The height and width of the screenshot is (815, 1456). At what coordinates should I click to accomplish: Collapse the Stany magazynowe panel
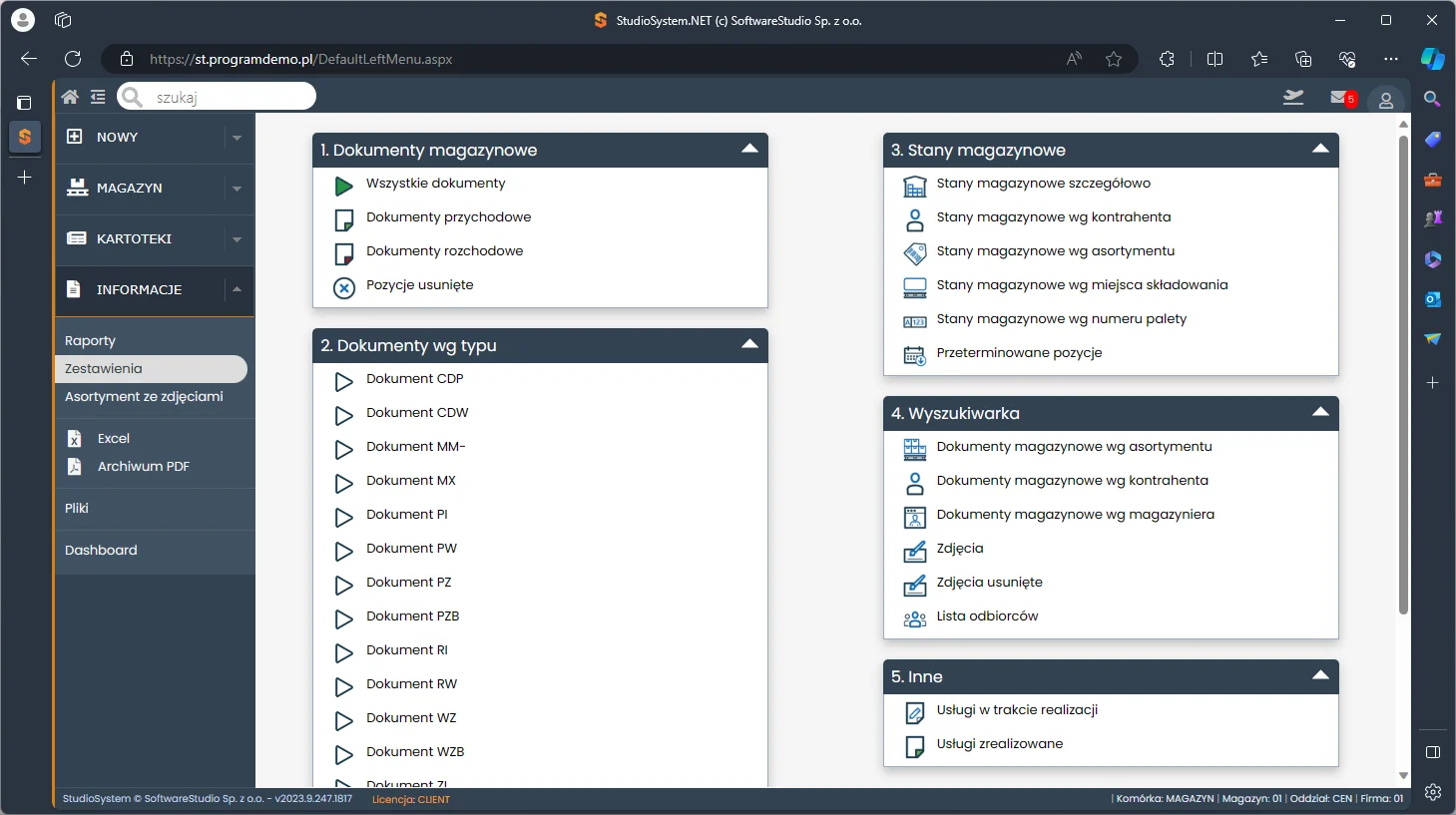coord(1320,149)
